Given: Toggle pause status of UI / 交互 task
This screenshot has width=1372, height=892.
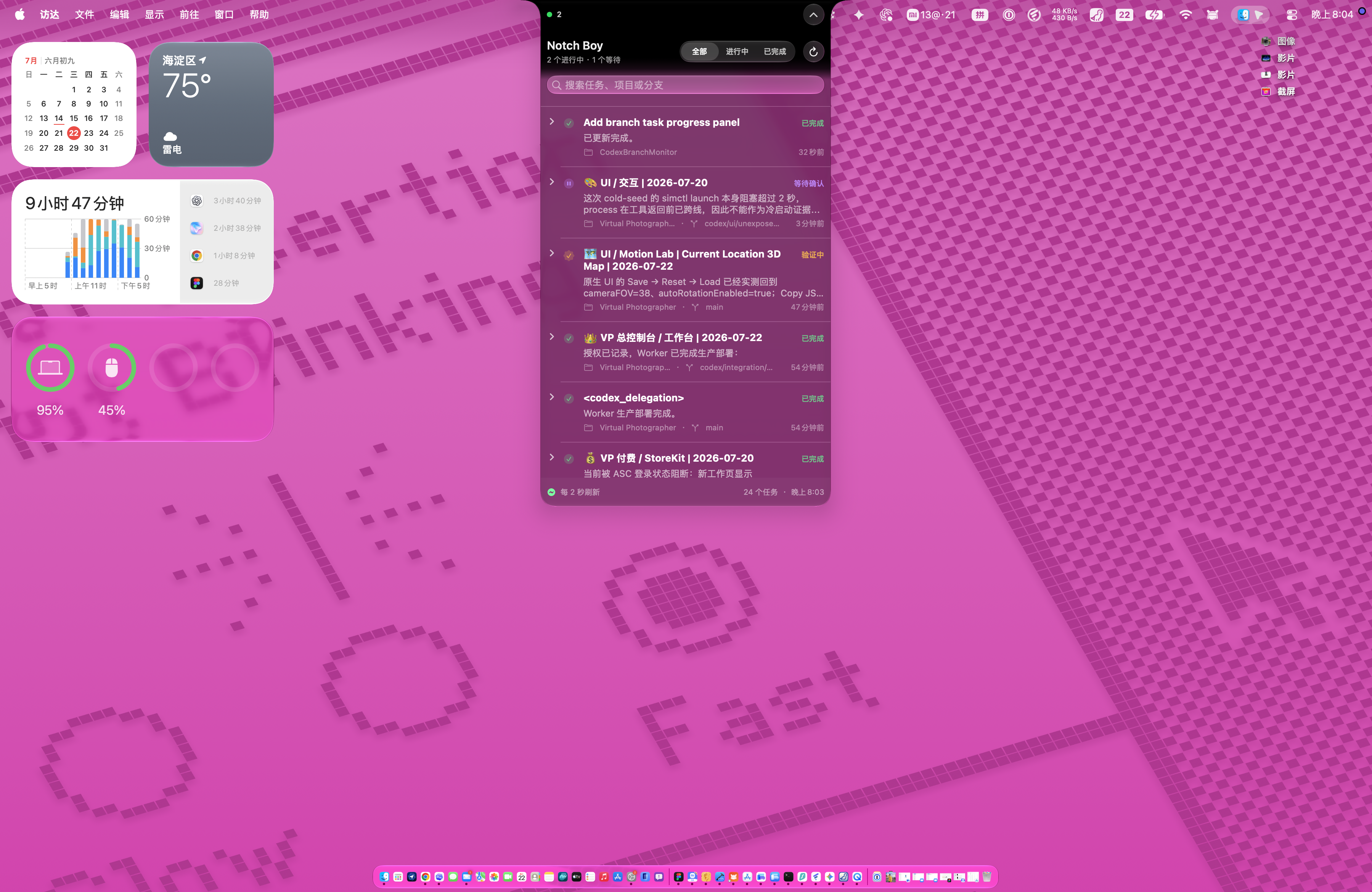Looking at the screenshot, I should point(569,184).
